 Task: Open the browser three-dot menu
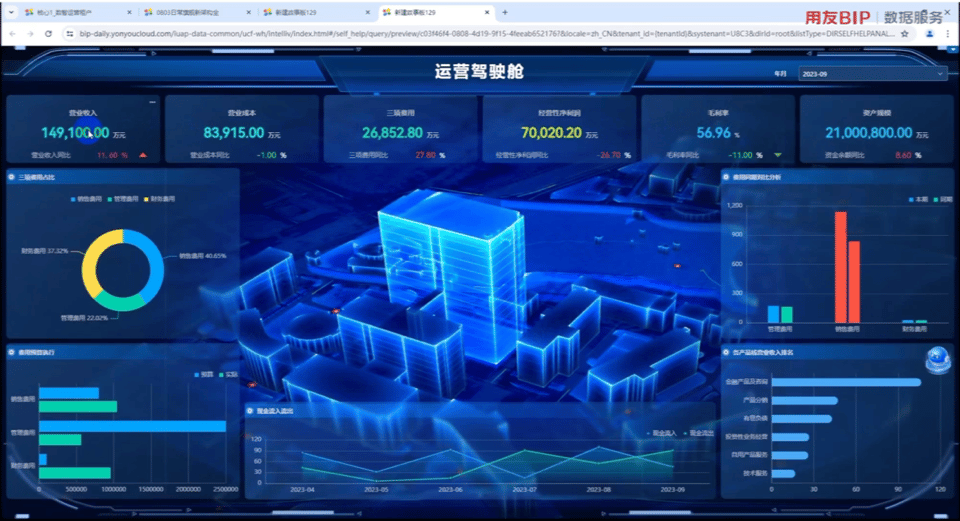[x=948, y=34]
